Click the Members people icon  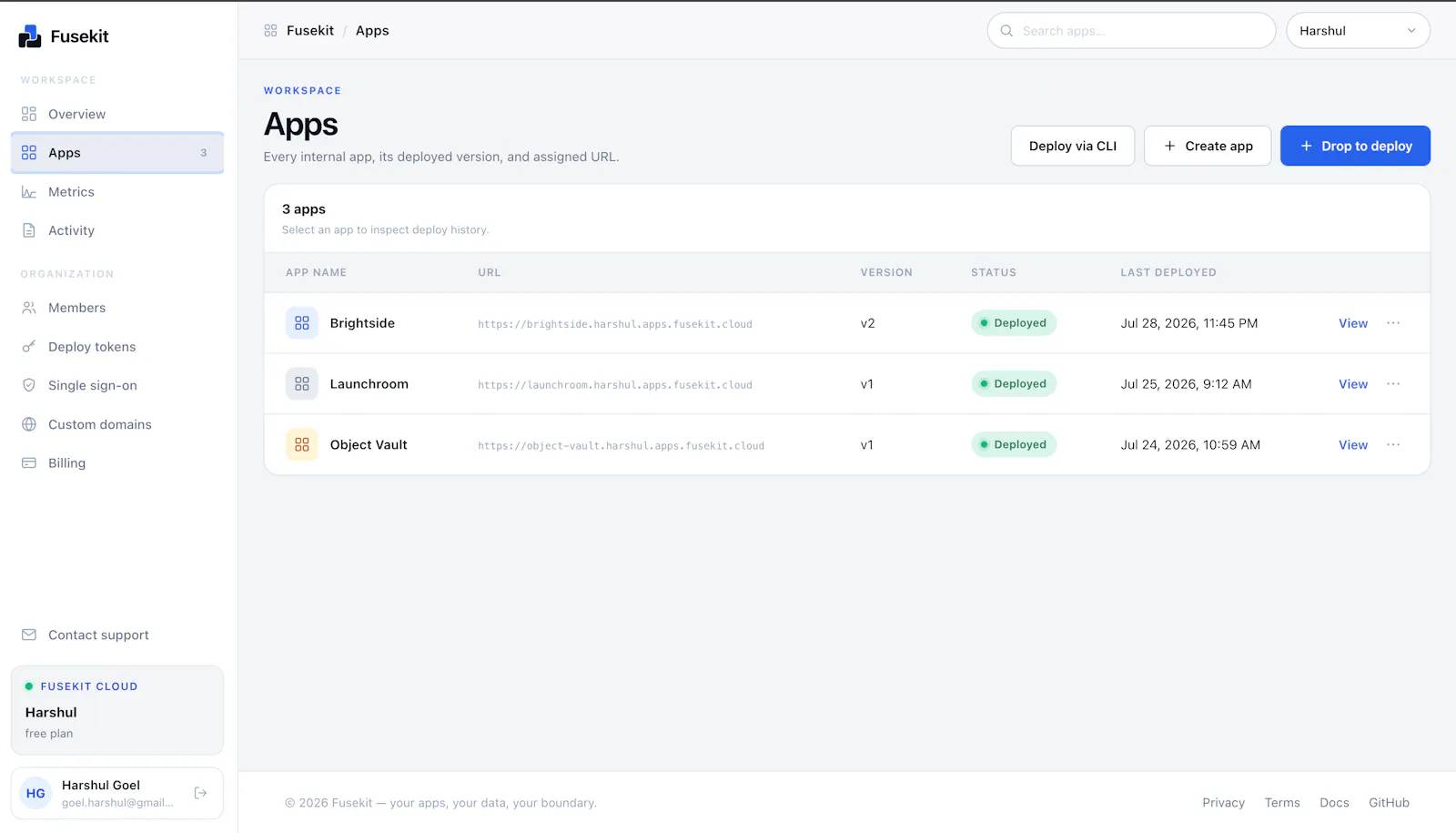[x=29, y=308]
